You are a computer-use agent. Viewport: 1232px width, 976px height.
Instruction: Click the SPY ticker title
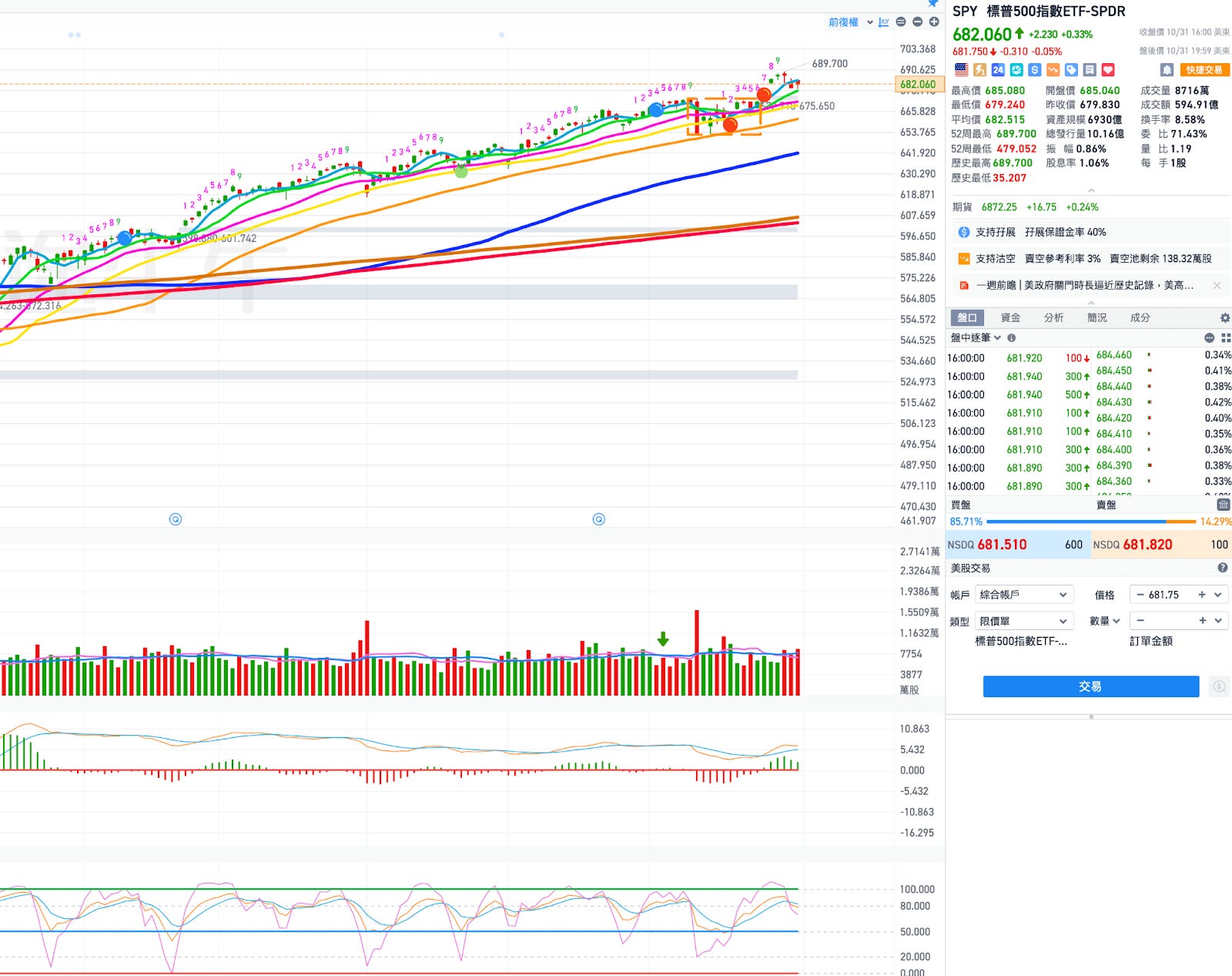point(965,12)
